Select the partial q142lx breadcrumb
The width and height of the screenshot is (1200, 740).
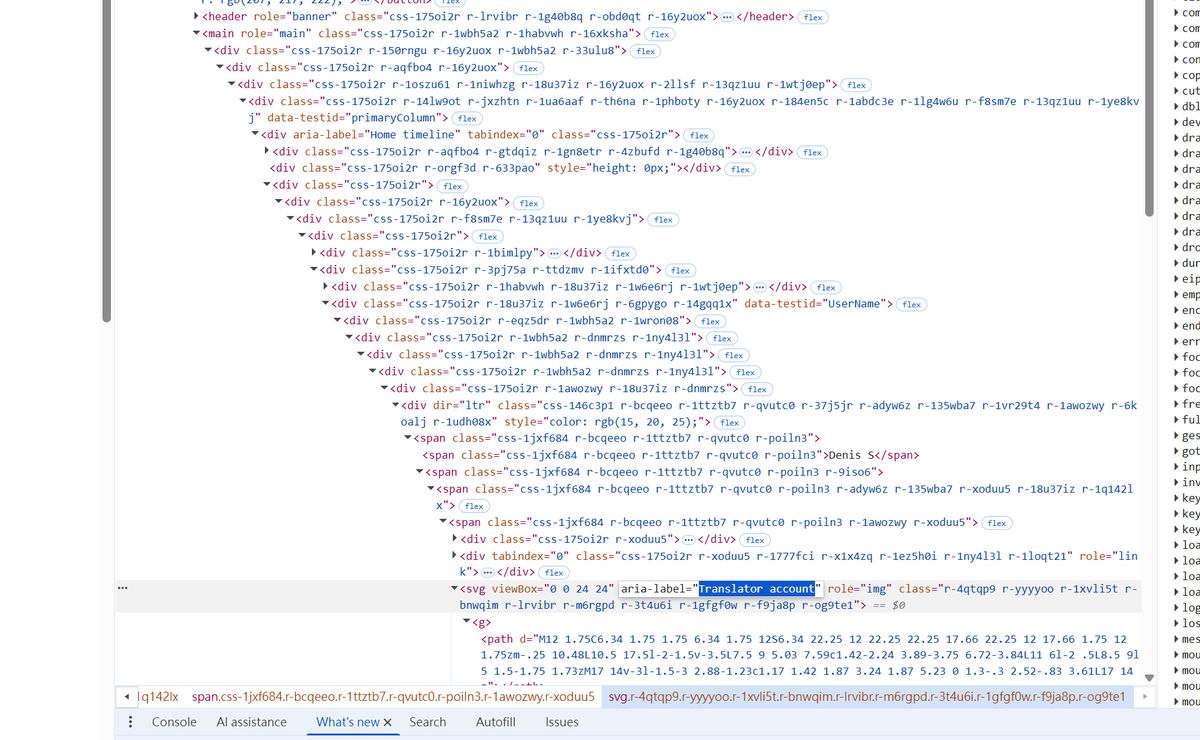158,696
